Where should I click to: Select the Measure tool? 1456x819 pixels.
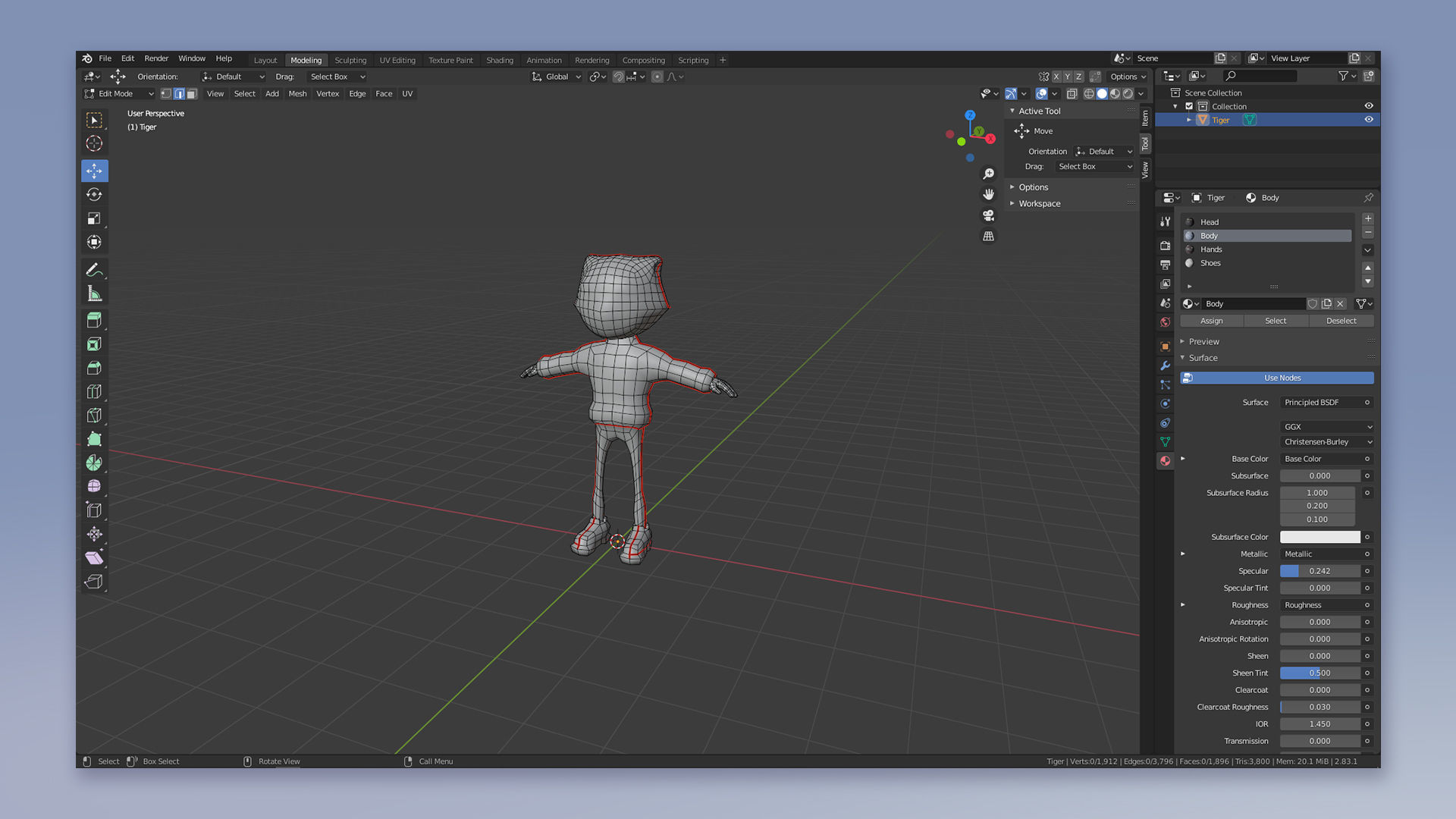[x=94, y=293]
